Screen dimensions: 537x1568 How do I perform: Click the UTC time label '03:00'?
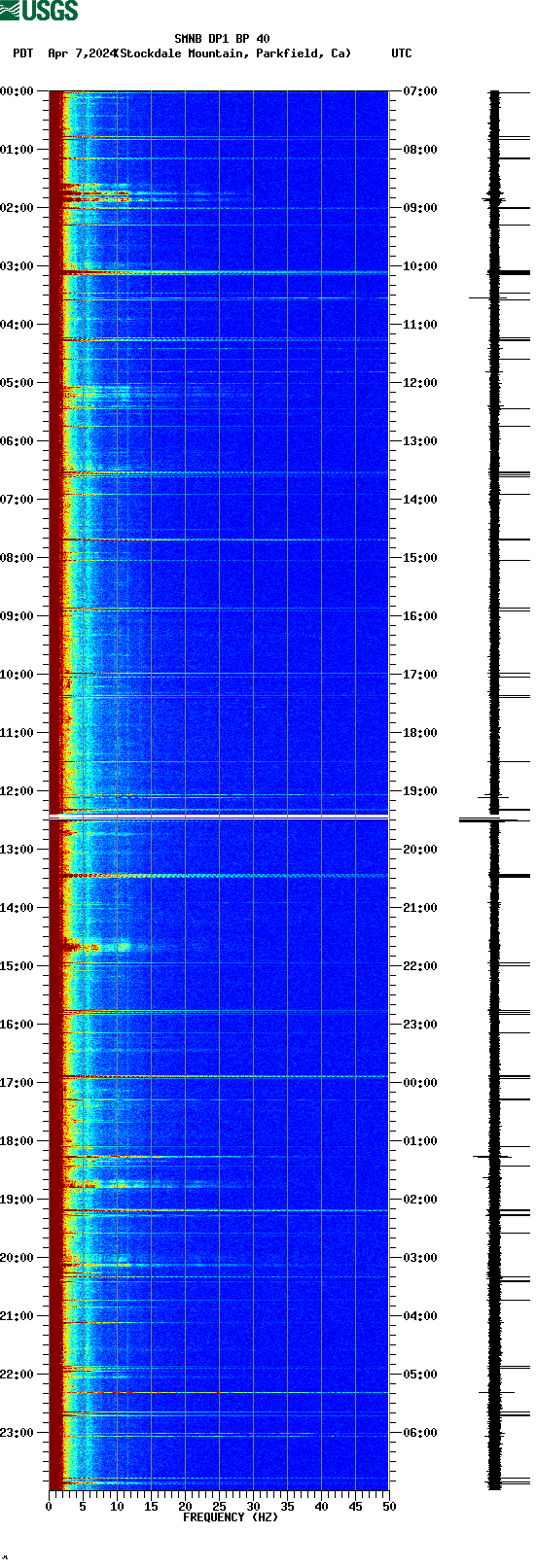pyautogui.click(x=420, y=1258)
